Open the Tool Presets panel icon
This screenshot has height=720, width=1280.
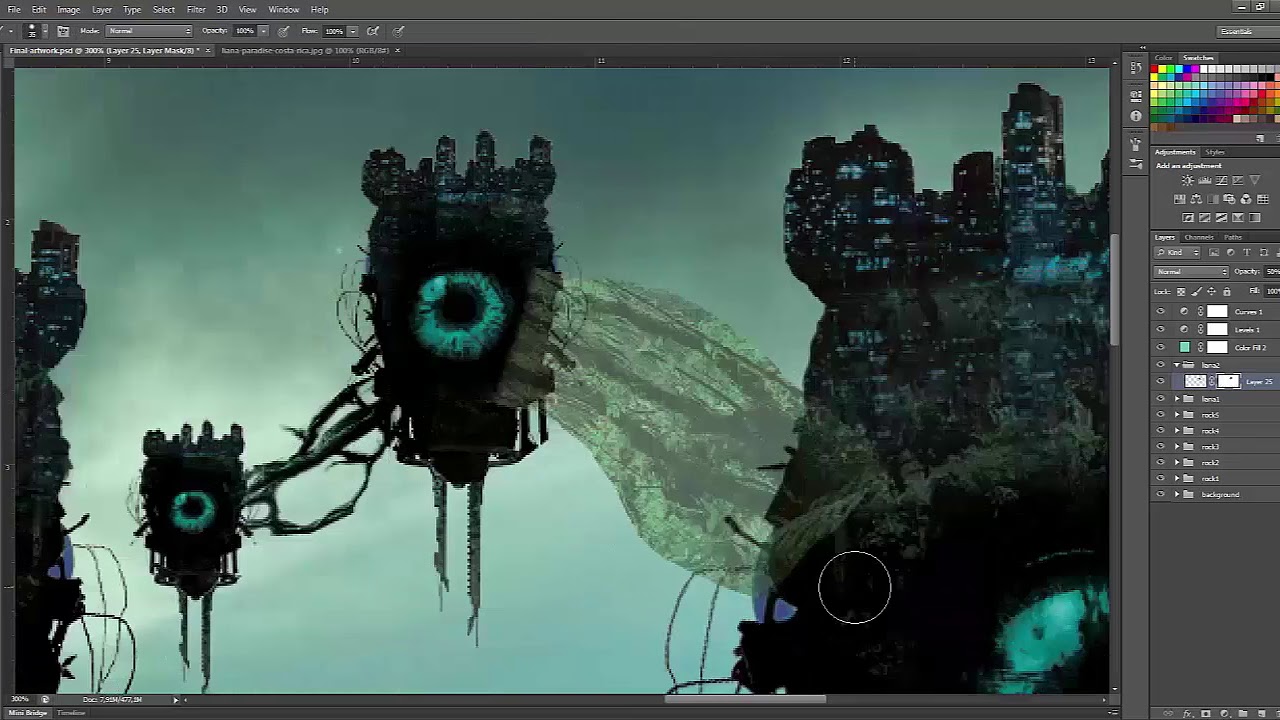1136,163
